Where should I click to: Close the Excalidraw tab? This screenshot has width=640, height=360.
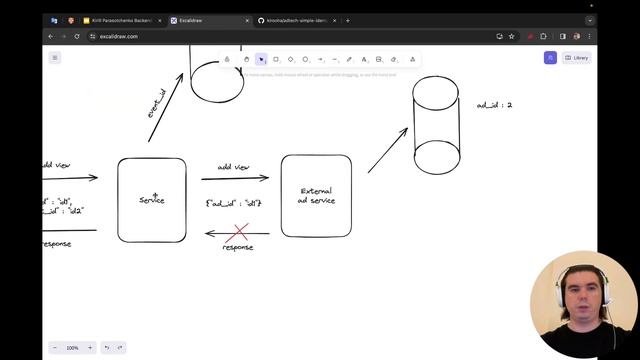point(247,20)
